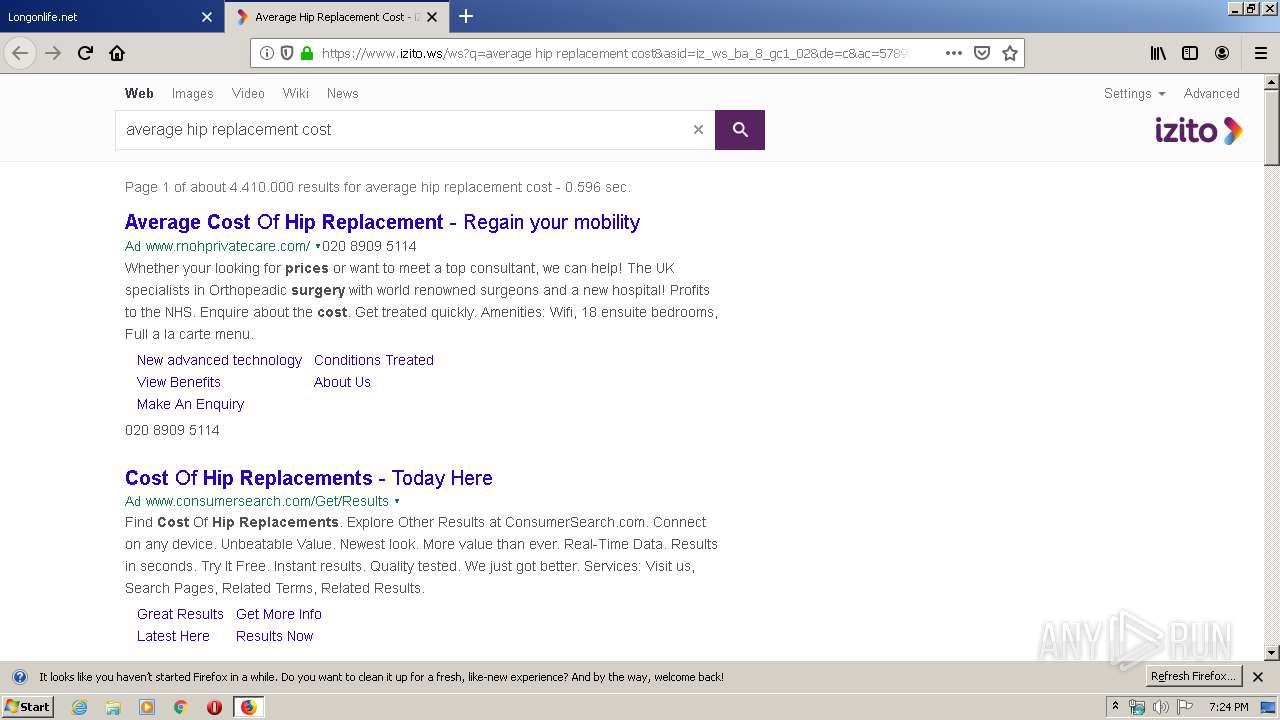Image resolution: width=1280 pixels, height=720 pixels.
Task: Go back to the previous page
Action: (x=20, y=53)
